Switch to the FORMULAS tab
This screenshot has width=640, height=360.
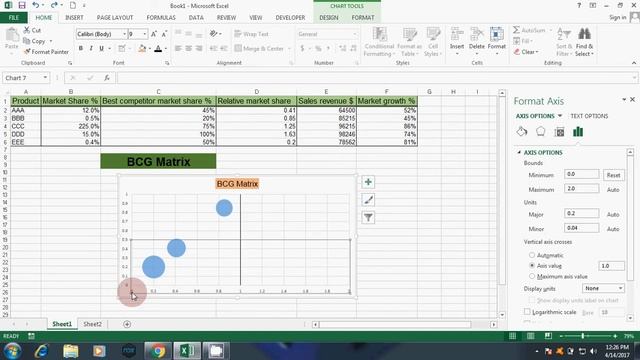coord(161,18)
